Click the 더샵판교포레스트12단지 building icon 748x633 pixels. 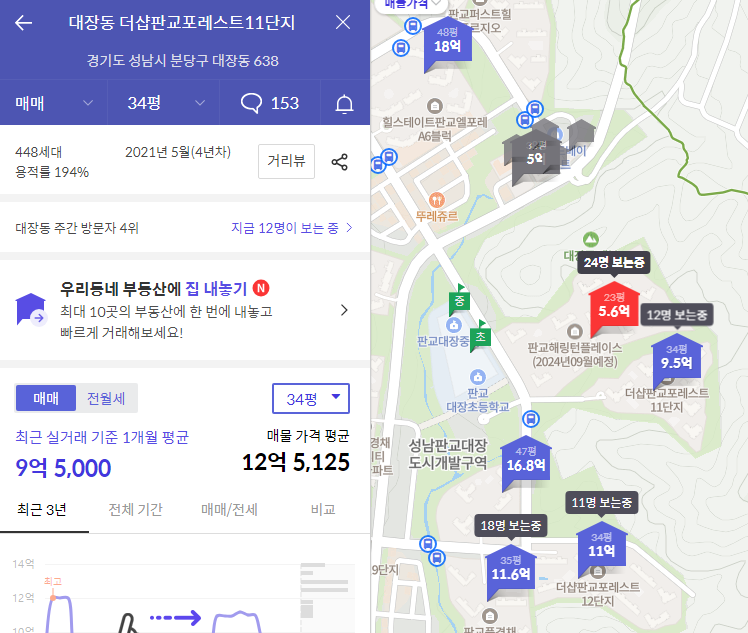(597, 571)
